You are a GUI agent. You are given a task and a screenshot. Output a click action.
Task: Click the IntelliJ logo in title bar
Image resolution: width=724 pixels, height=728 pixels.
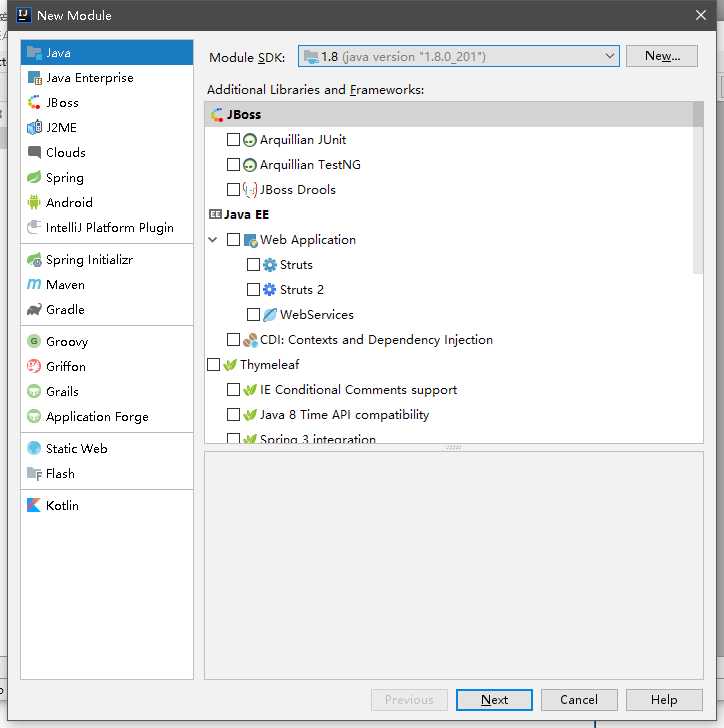(x=24, y=15)
